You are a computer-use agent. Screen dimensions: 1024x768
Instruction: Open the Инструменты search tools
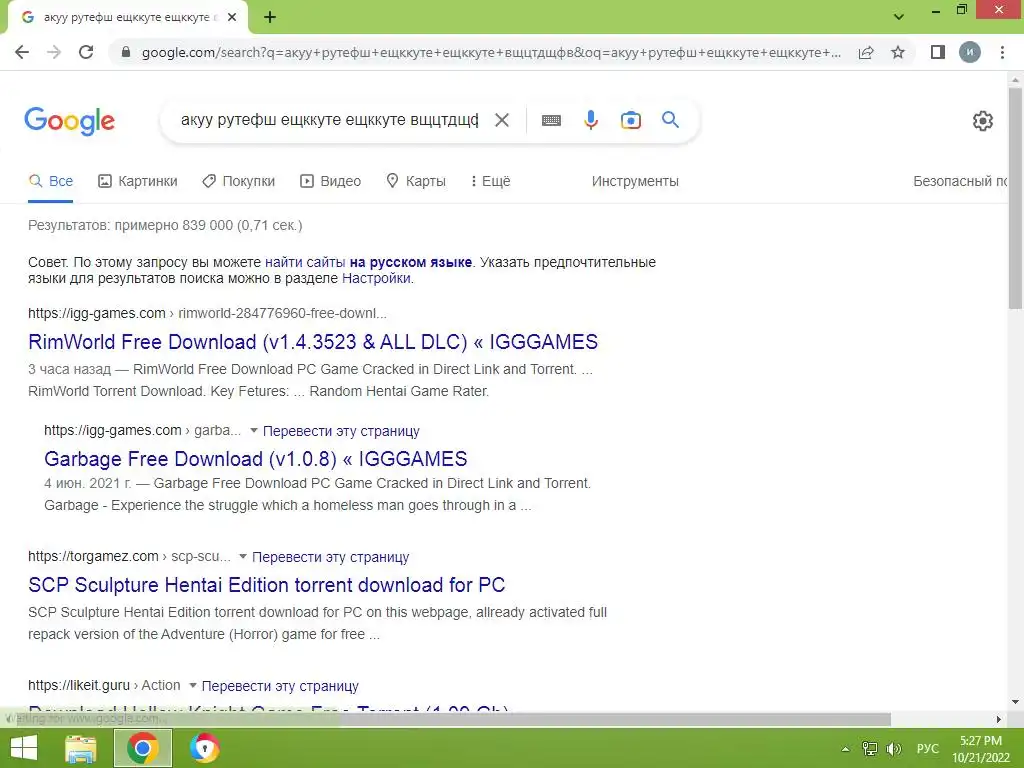point(635,181)
